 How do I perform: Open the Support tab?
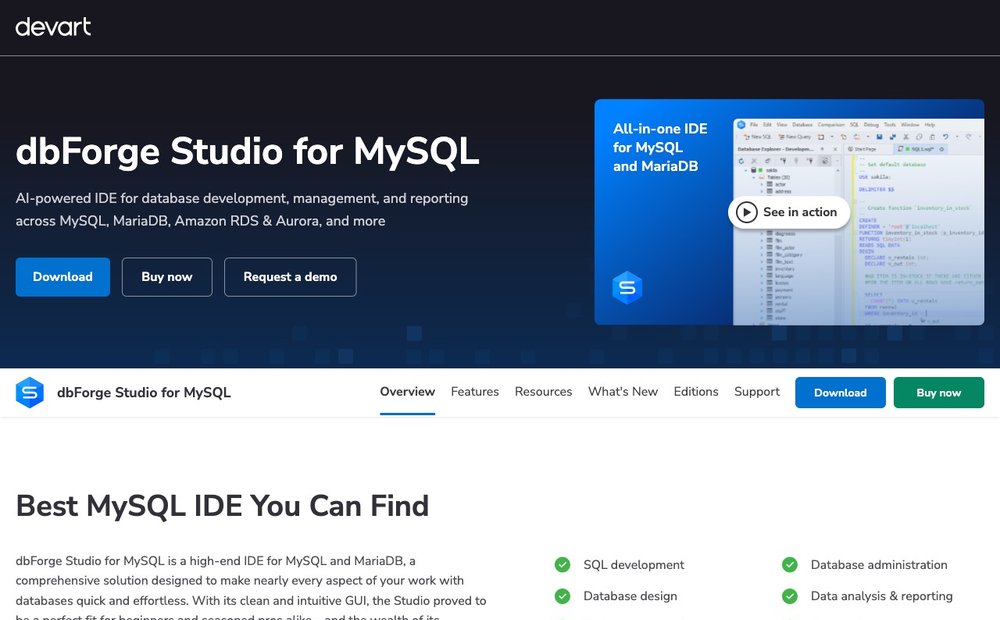coord(757,392)
